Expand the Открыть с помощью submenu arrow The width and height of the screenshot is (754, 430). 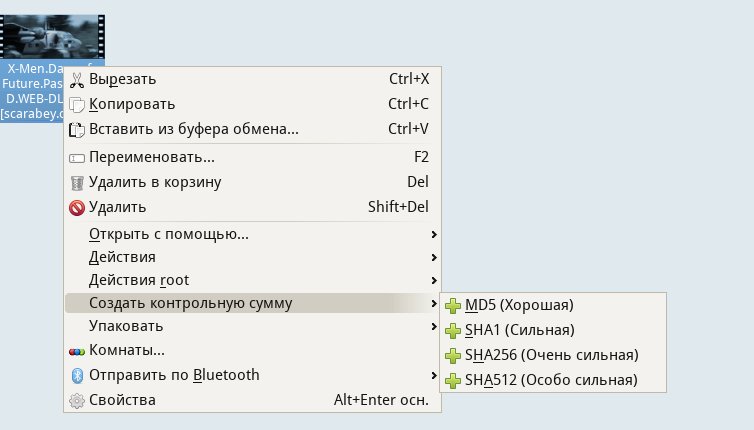433,235
